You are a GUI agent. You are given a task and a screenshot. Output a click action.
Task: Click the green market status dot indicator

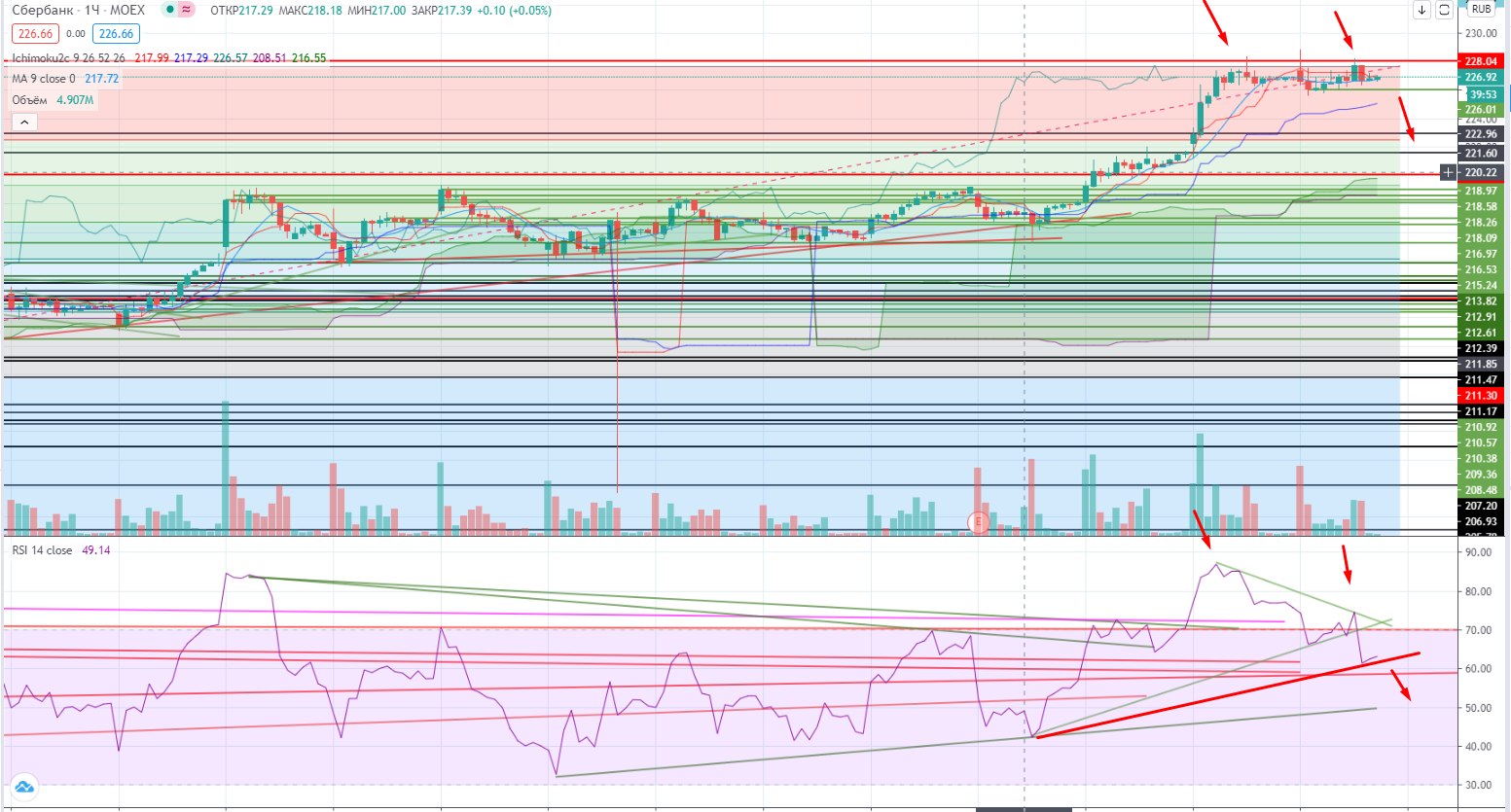(x=169, y=10)
